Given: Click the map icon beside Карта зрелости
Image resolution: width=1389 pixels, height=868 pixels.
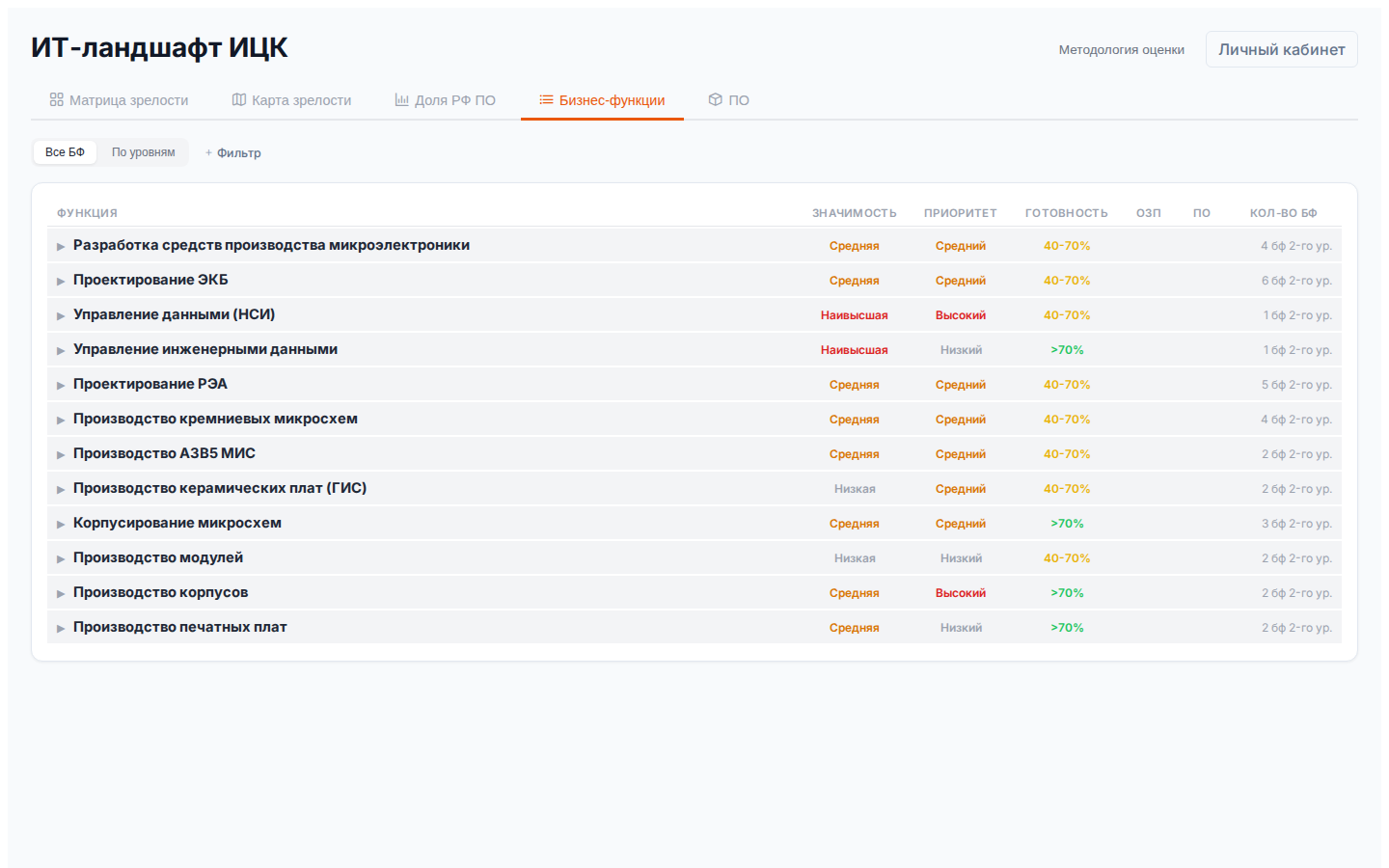Looking at the screenshot, I should [239, 99].
